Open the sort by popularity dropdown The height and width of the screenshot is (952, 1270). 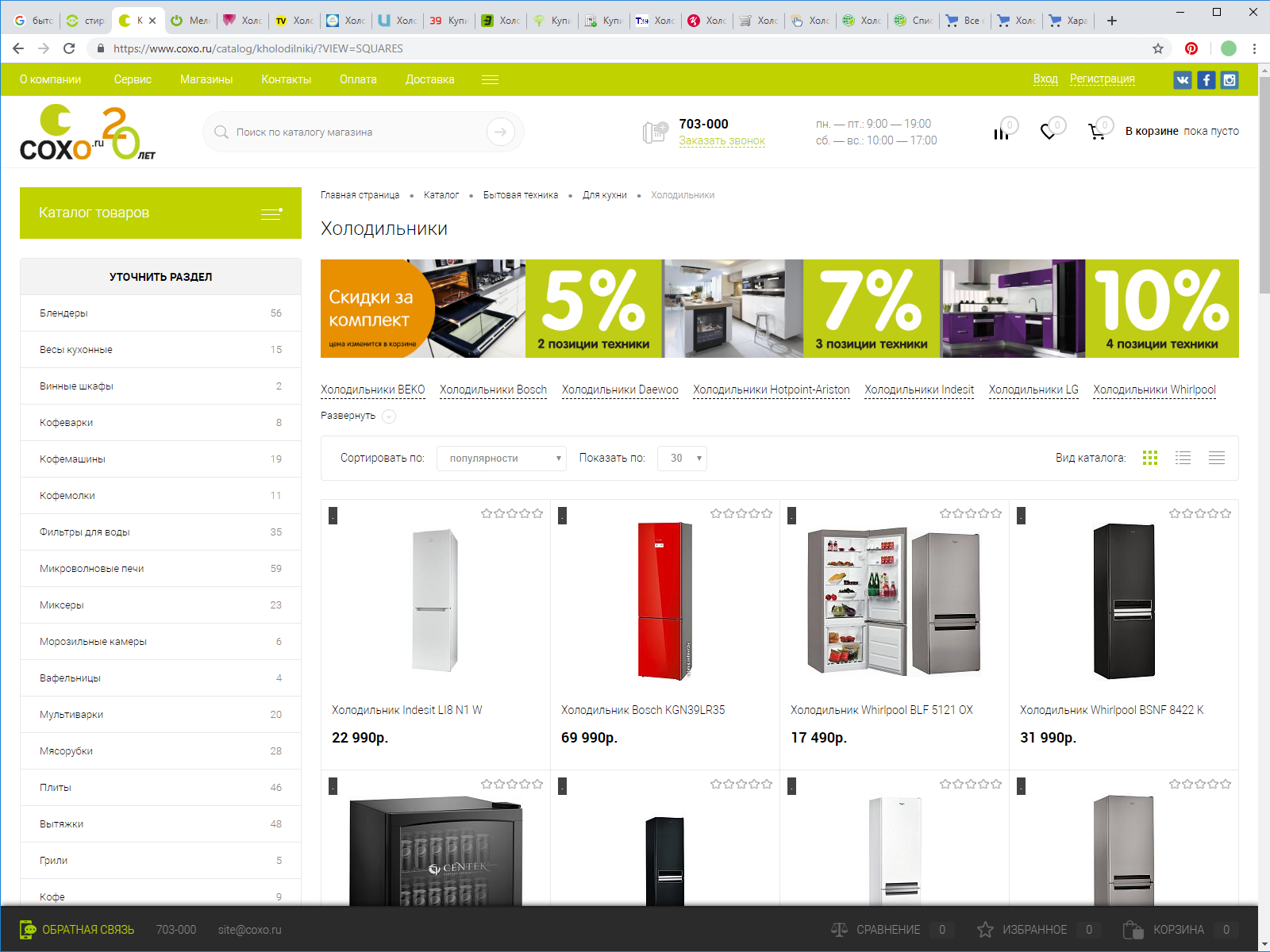pos(502,458)
